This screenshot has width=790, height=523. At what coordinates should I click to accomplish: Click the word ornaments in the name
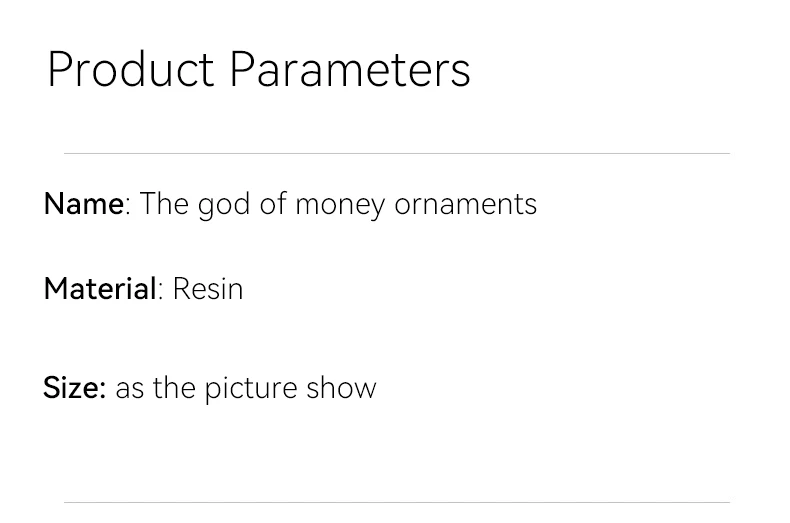(x=466, y=205)
